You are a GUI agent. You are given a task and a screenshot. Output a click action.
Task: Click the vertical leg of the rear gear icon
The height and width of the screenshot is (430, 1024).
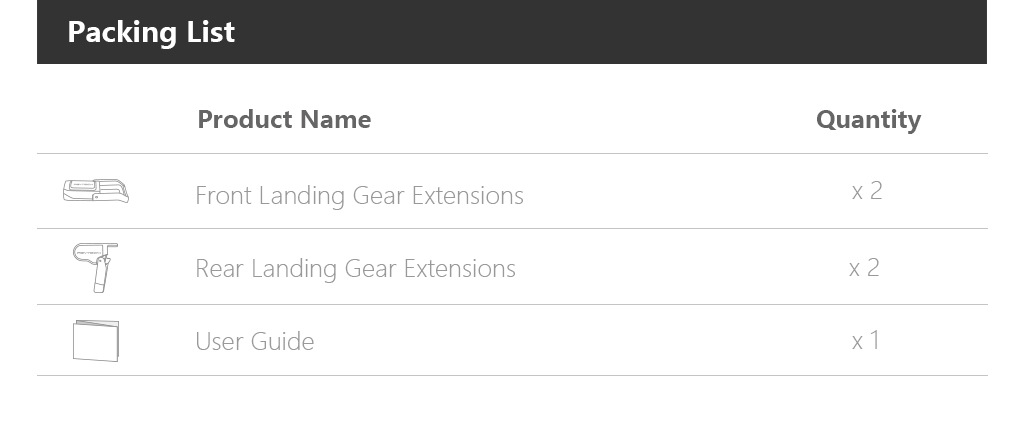[x=101, y=274]
